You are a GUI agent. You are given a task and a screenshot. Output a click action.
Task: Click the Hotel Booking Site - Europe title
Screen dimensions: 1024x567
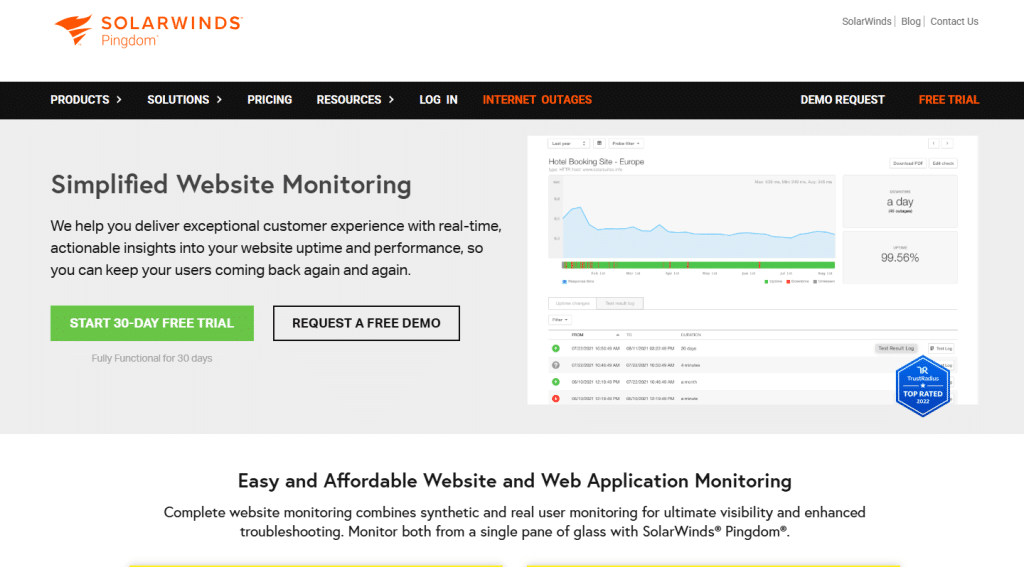point(596,161)
